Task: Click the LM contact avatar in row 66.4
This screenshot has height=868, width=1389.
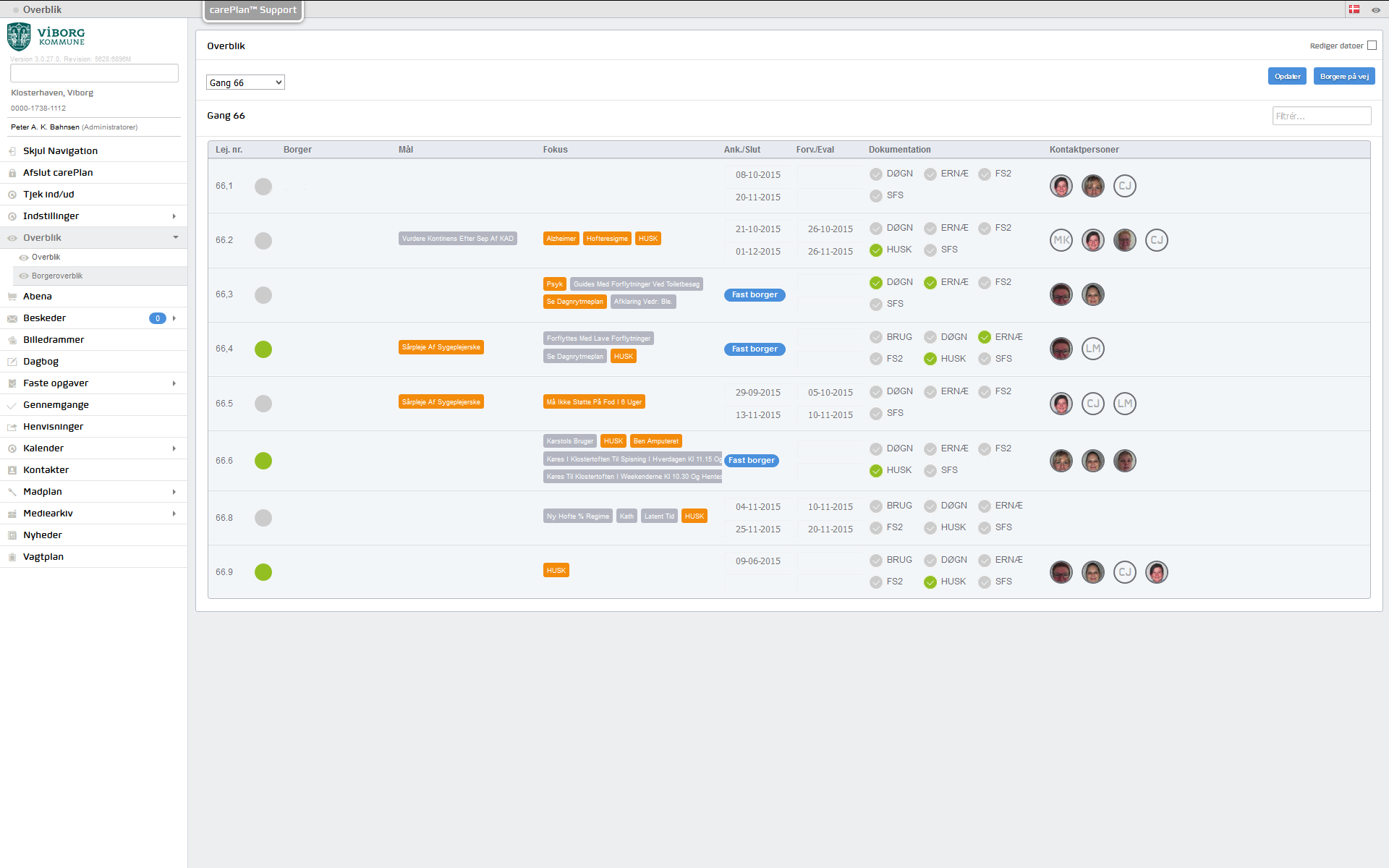Action: tap(1092, 349)
